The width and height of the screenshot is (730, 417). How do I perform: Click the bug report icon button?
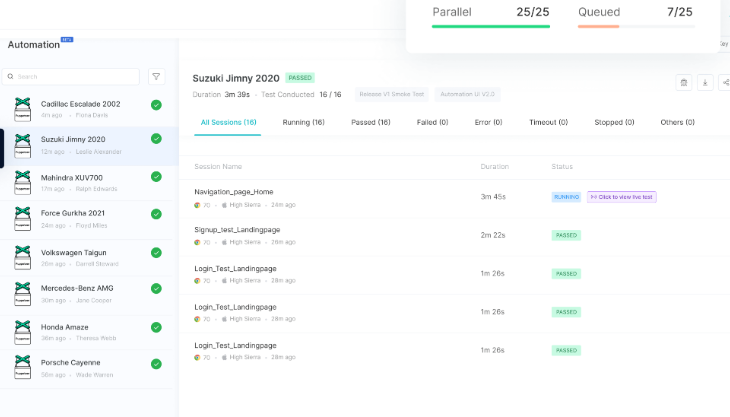683,83
